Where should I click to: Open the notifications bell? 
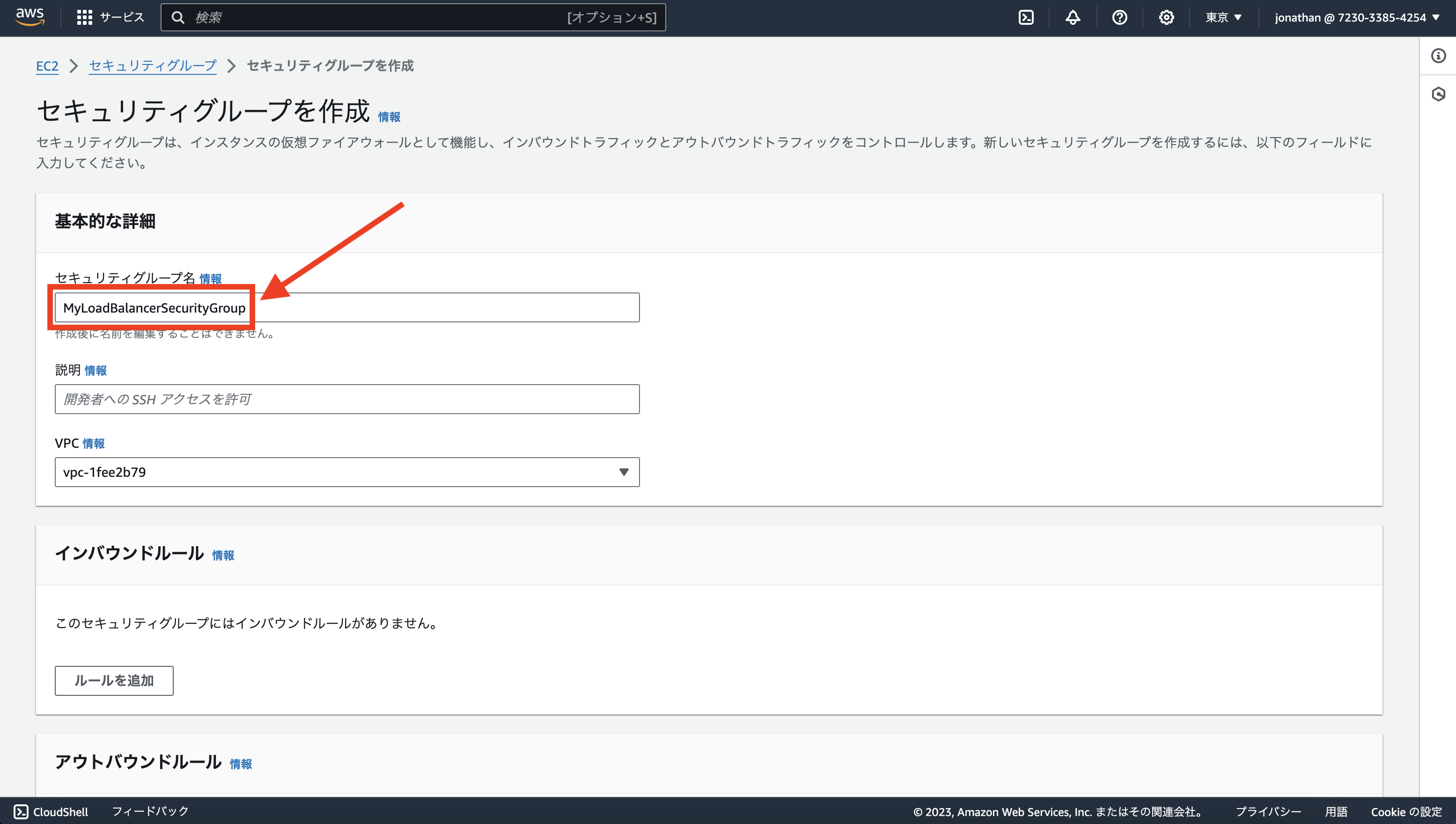click(1074, 17)
